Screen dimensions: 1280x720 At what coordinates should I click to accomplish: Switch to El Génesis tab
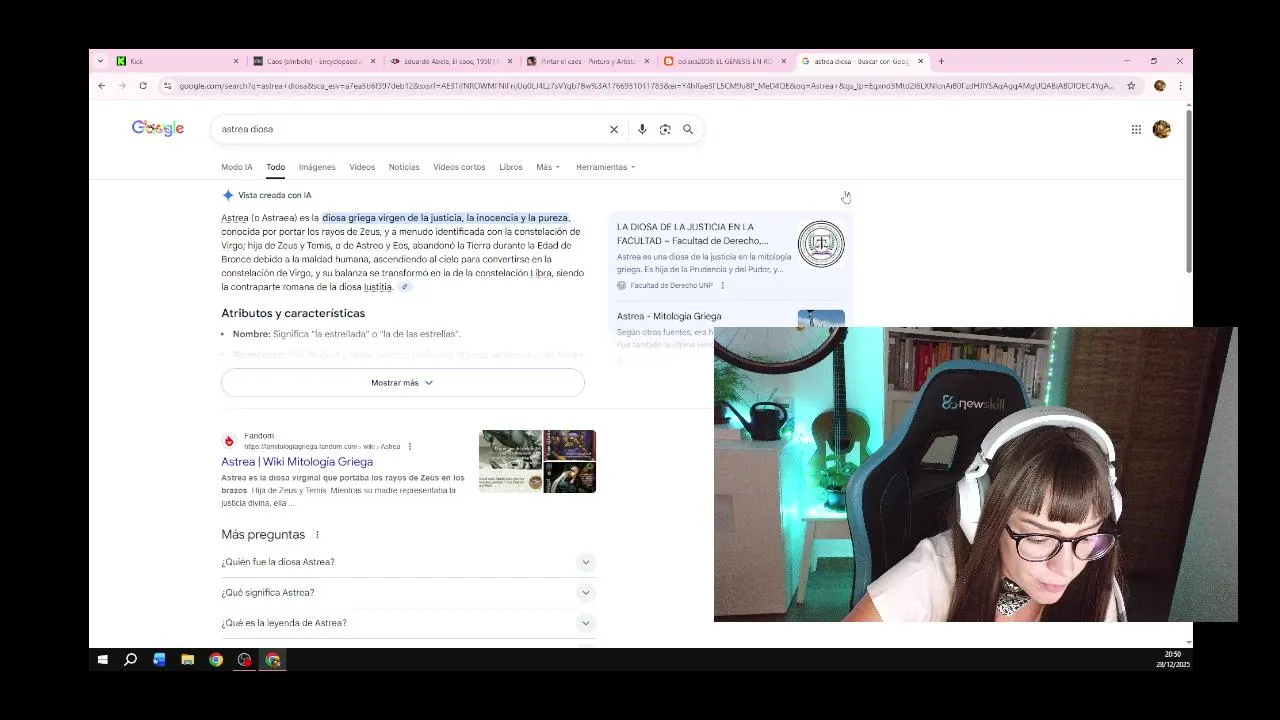tap(724, 61)
